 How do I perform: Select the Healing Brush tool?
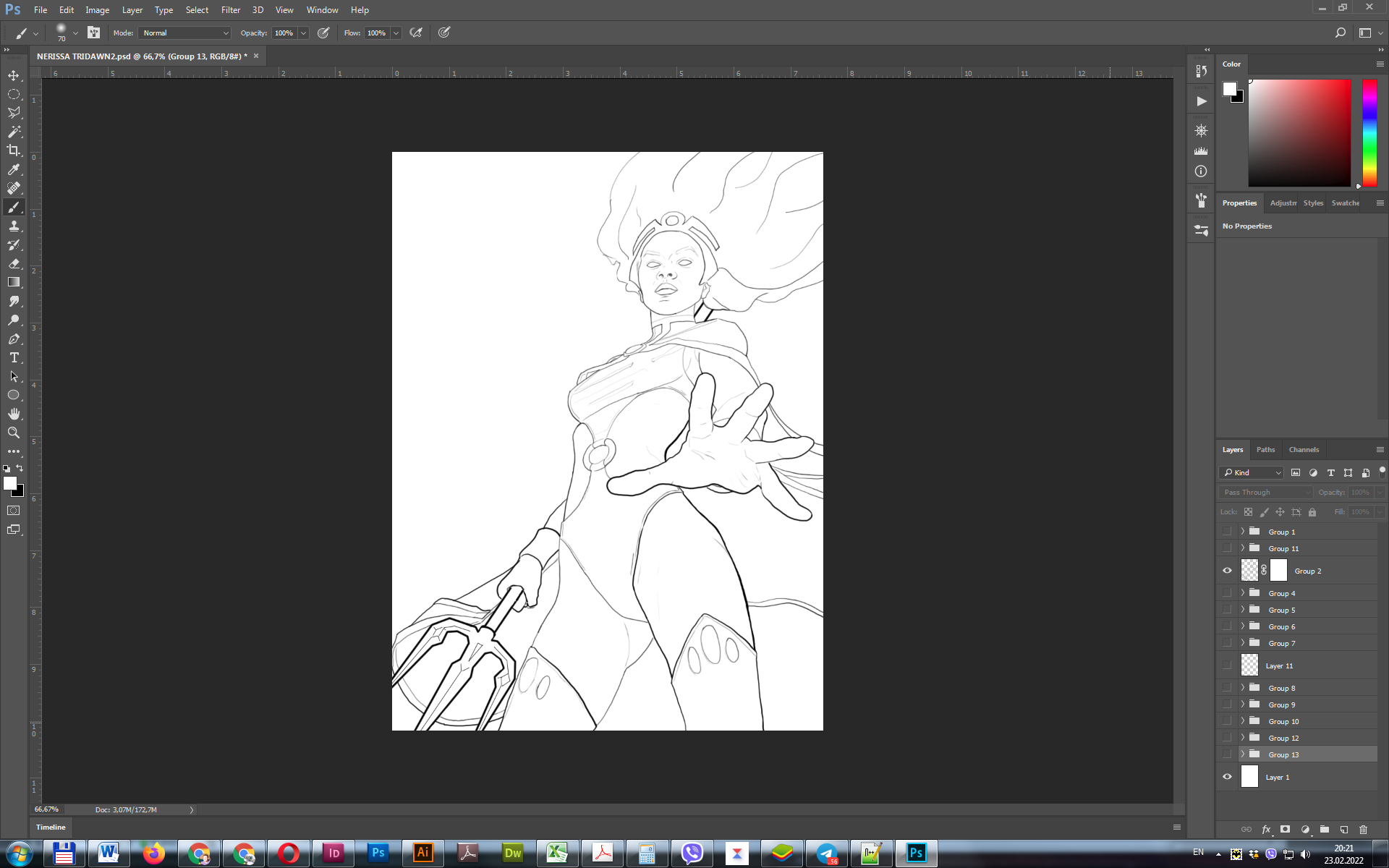pyautogui.click(x=14, y=188)
